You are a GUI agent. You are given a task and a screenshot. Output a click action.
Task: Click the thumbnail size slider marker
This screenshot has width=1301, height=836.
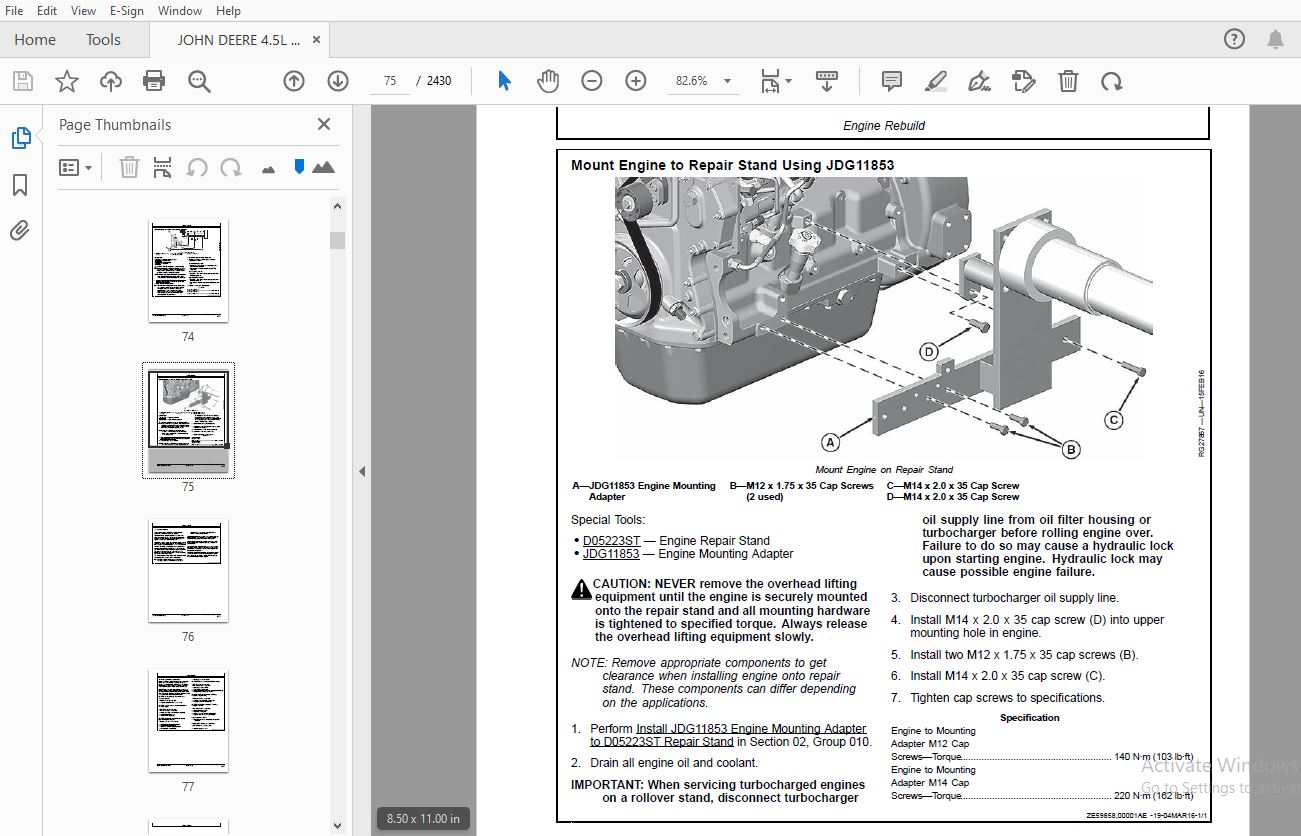298,166
